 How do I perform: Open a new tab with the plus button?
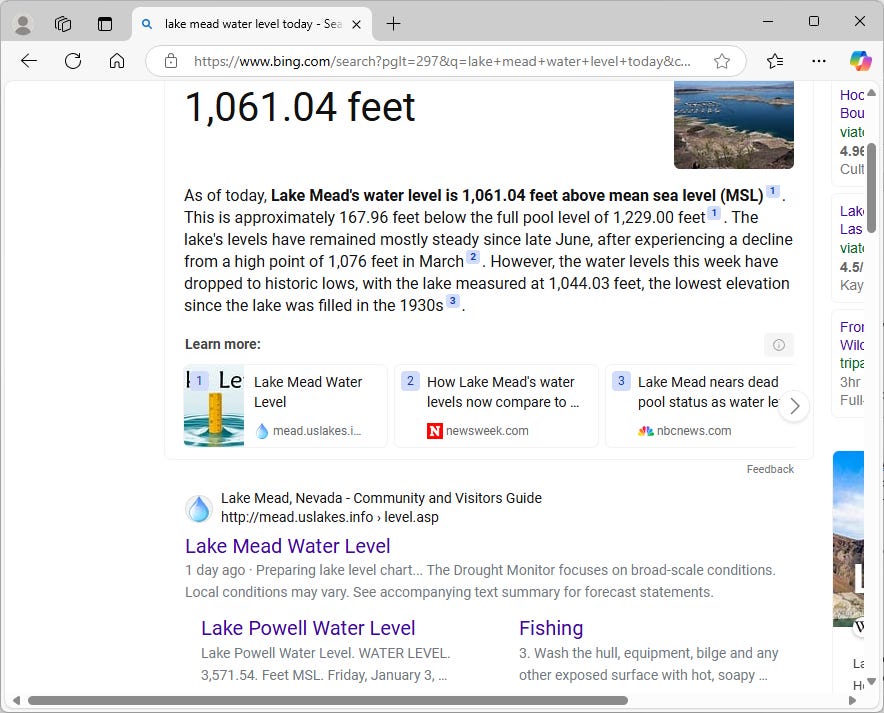394,24
